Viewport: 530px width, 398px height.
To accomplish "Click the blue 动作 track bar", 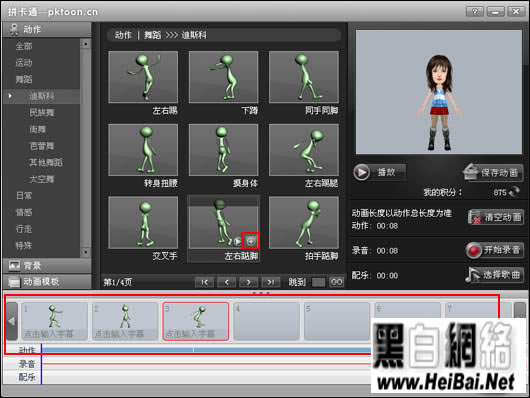I will 206,350.
